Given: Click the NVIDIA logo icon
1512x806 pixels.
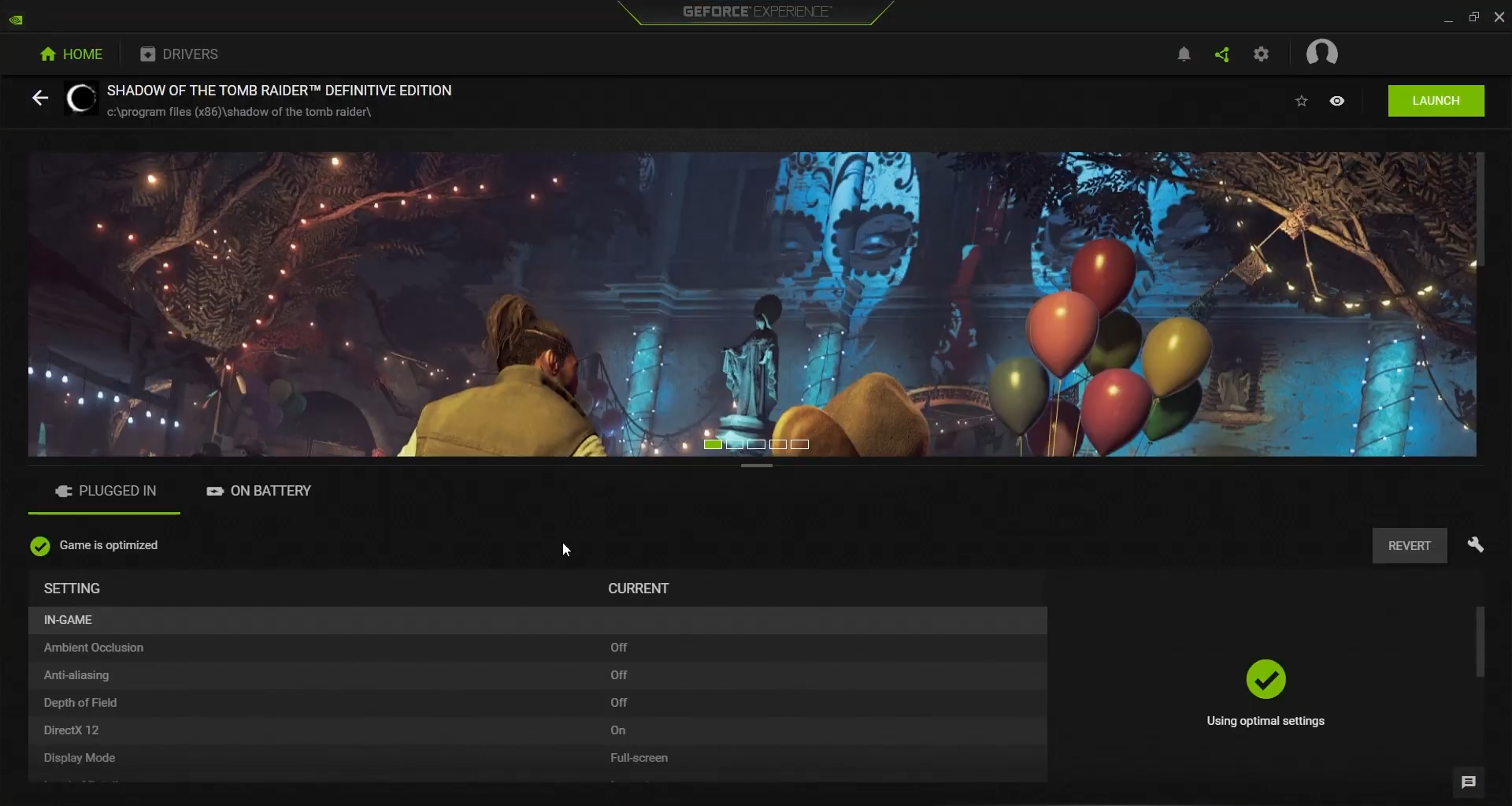Looking at the screenshot, I should tap(16, 19).
